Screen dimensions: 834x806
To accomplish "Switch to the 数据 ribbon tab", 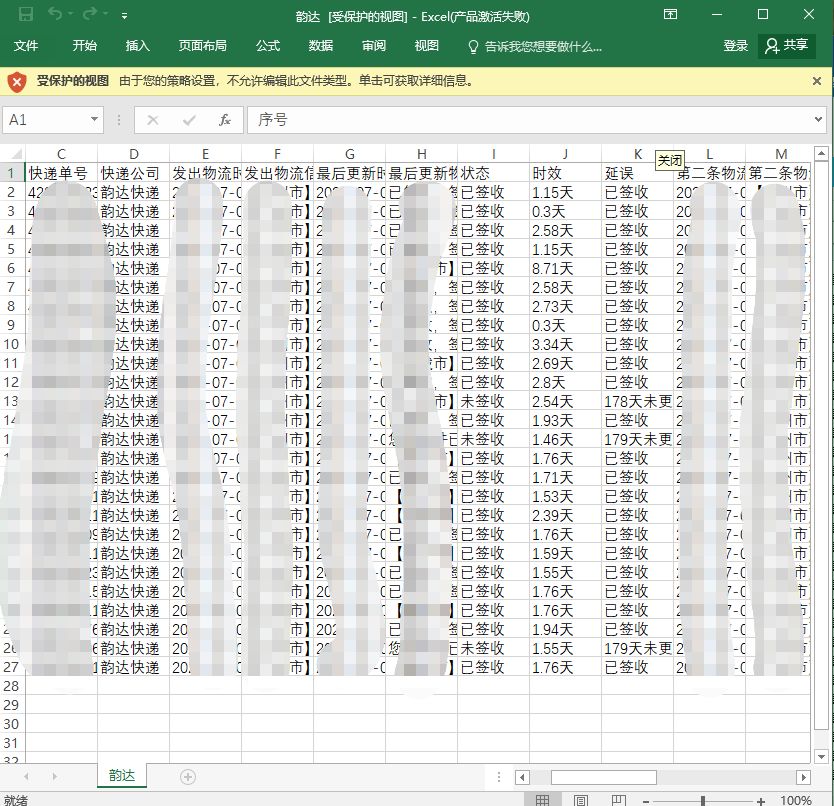I will pyautogui.click(x=321, y=46).
